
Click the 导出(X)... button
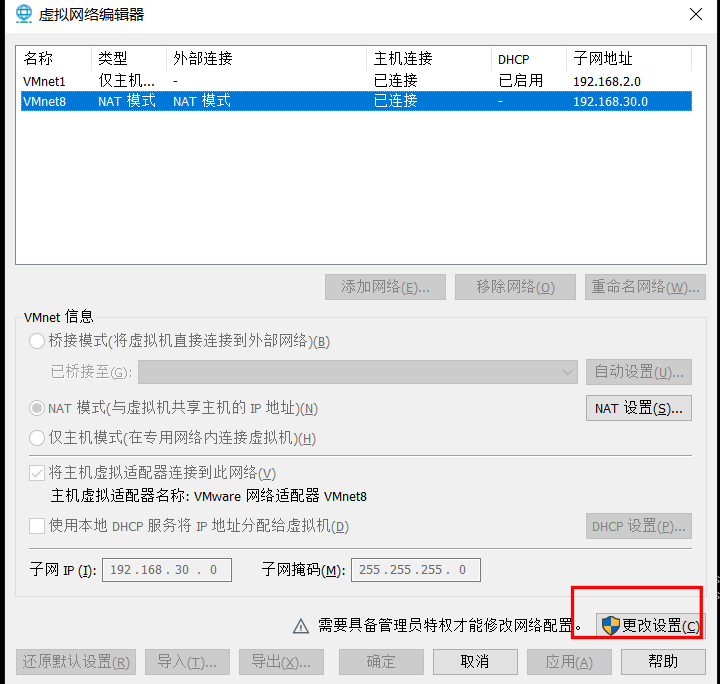(281, 662)
